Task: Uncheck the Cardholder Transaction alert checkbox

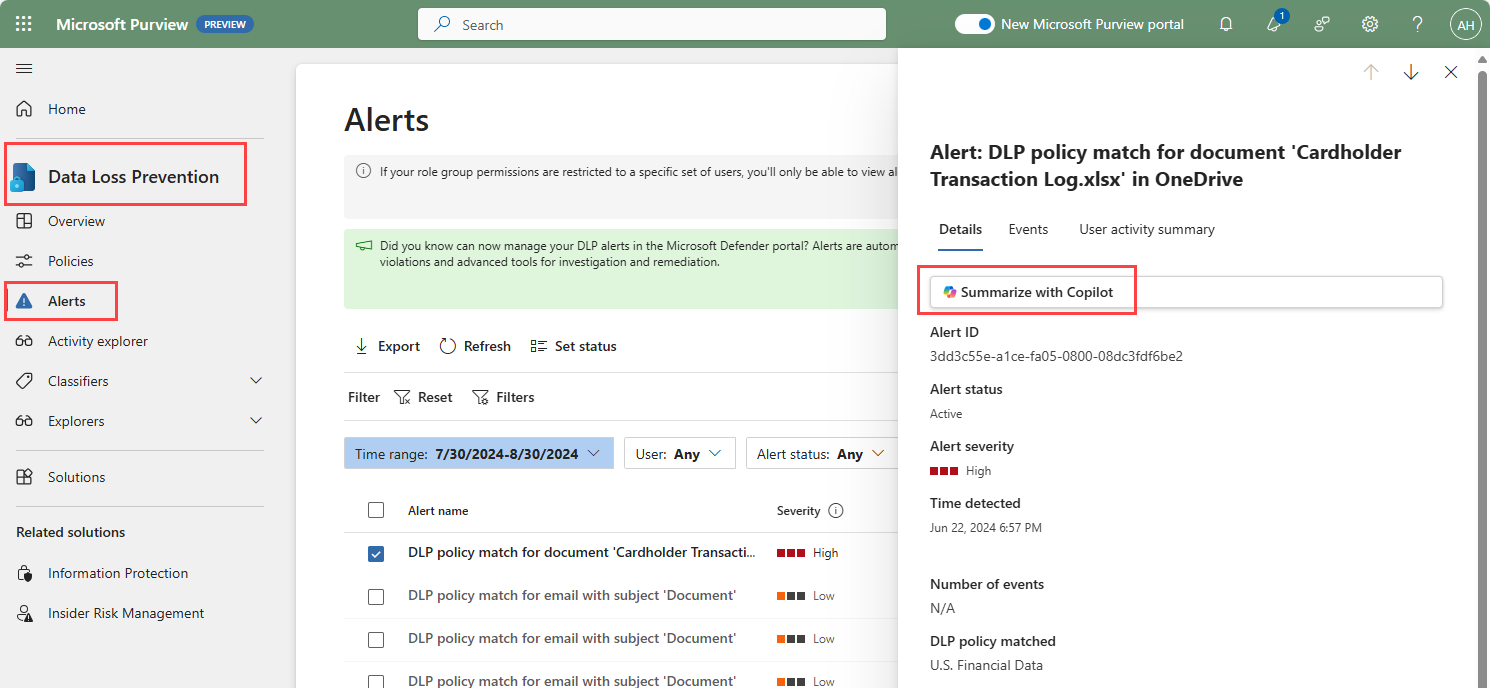Action: (376, 553)
